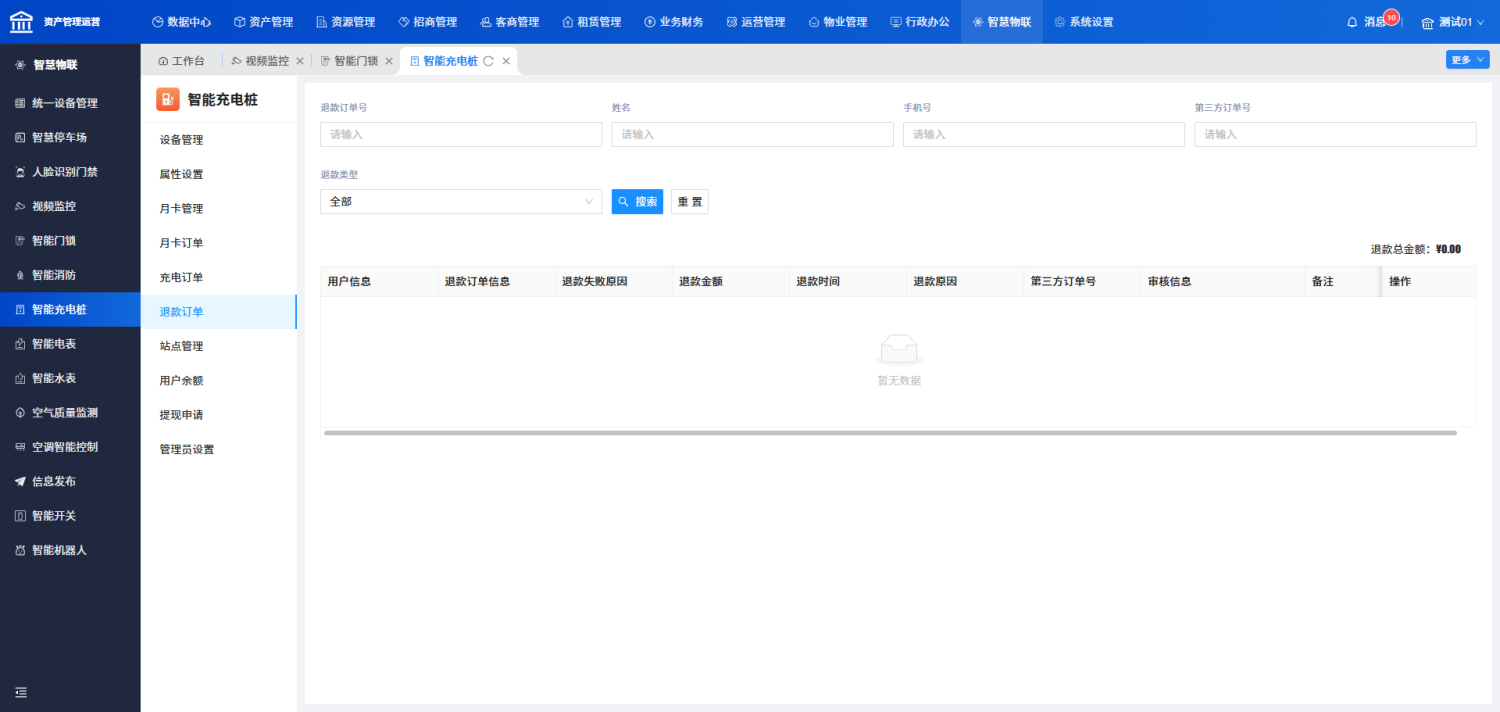1500x712 pixels.
Task: Click the 退款失败原因 column header
Action: pos(613,282)
